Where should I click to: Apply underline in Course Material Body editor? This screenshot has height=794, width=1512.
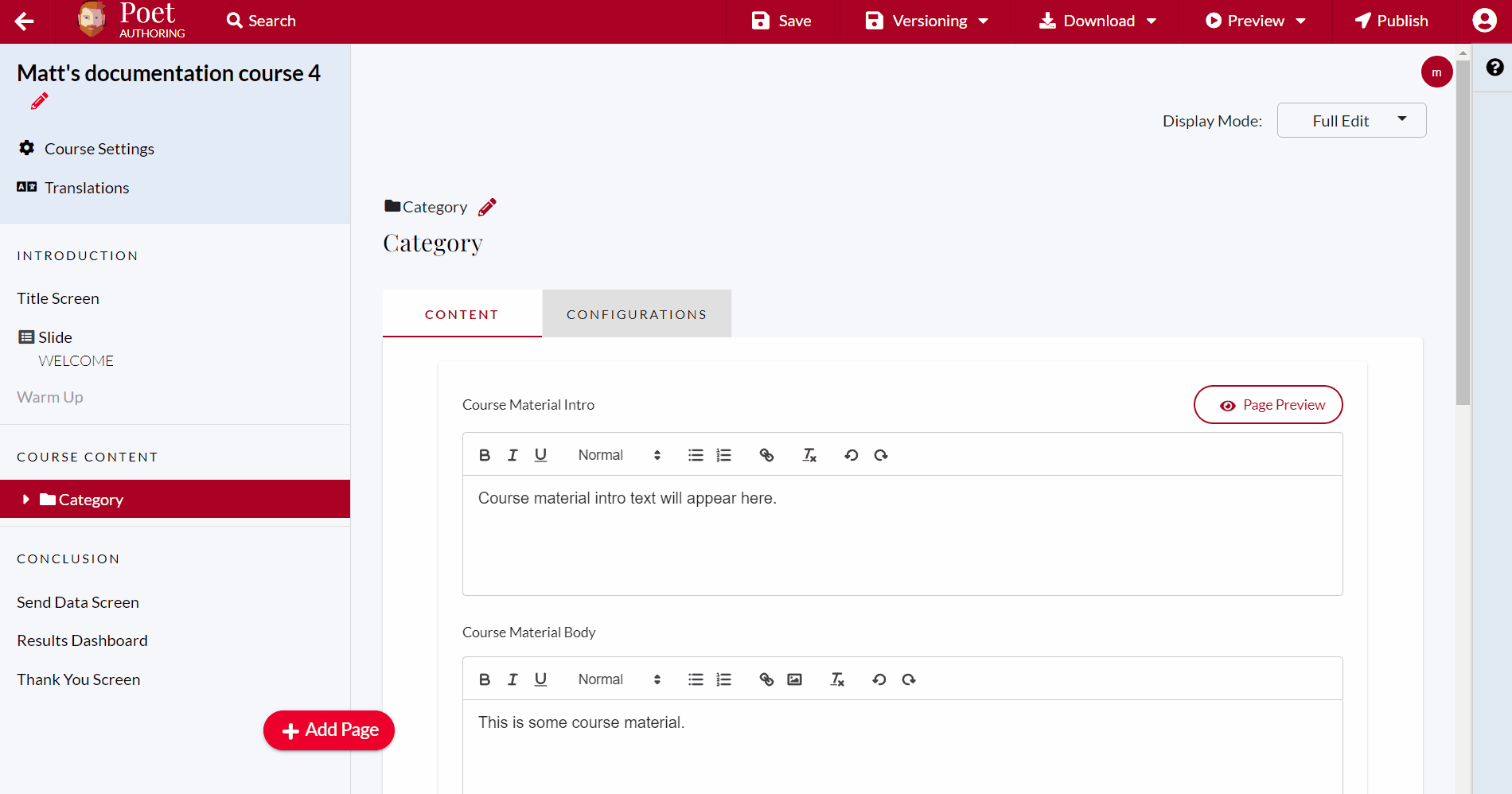click(x=540, y=679)
